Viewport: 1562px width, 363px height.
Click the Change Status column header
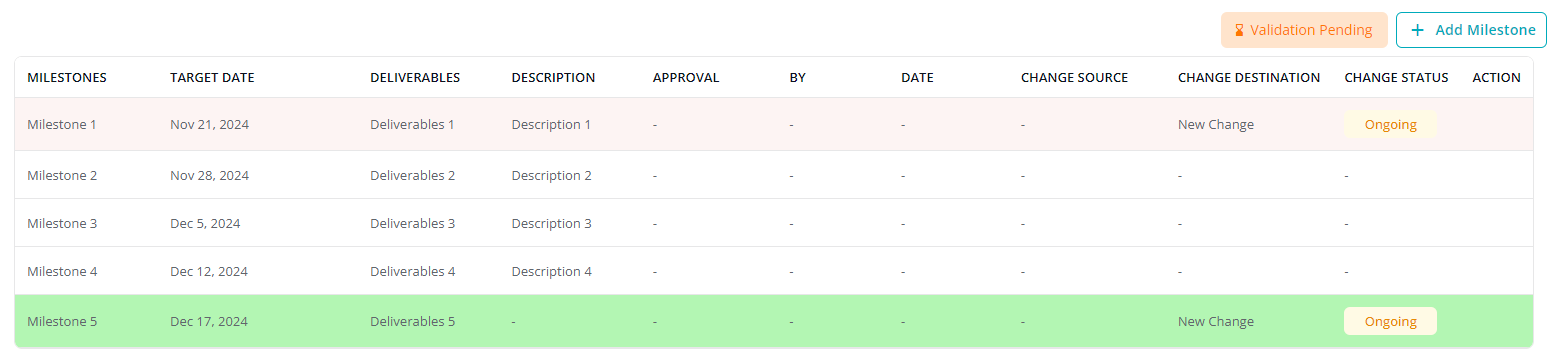[1396, 77]
